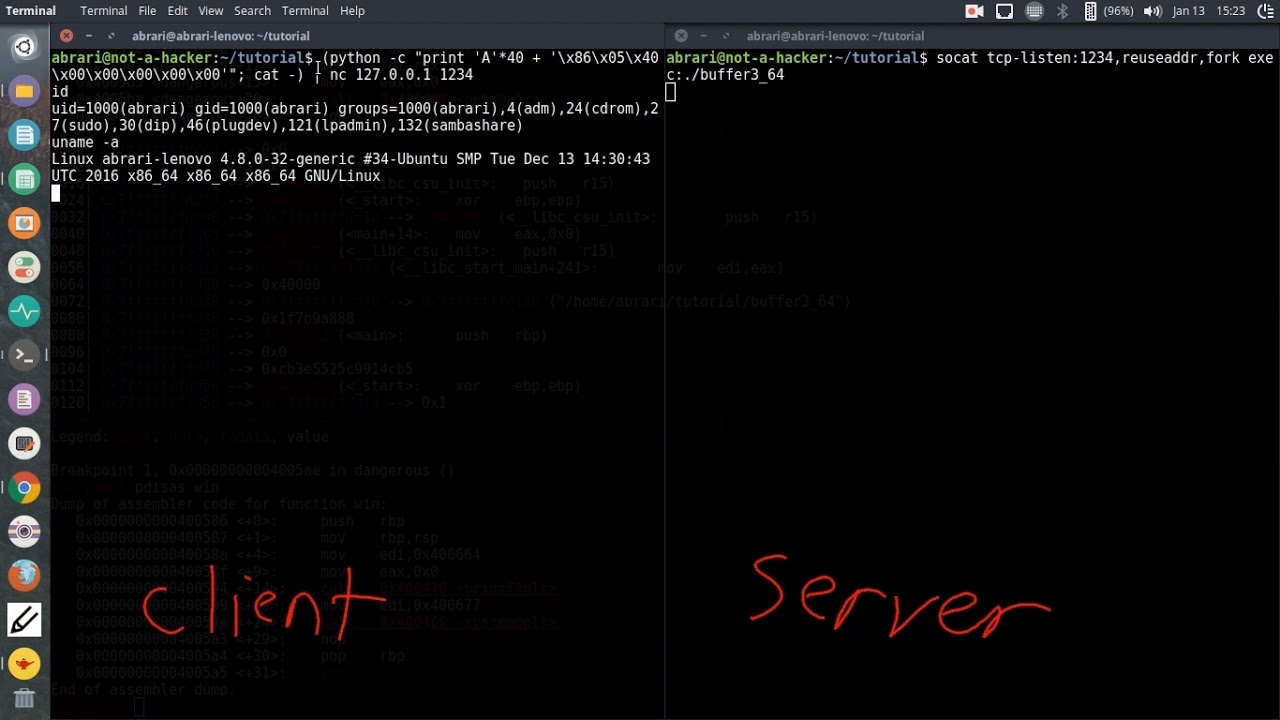Open the Bluetooth indicator menu
The image size is (1280, 720).
coord(1063,11)
